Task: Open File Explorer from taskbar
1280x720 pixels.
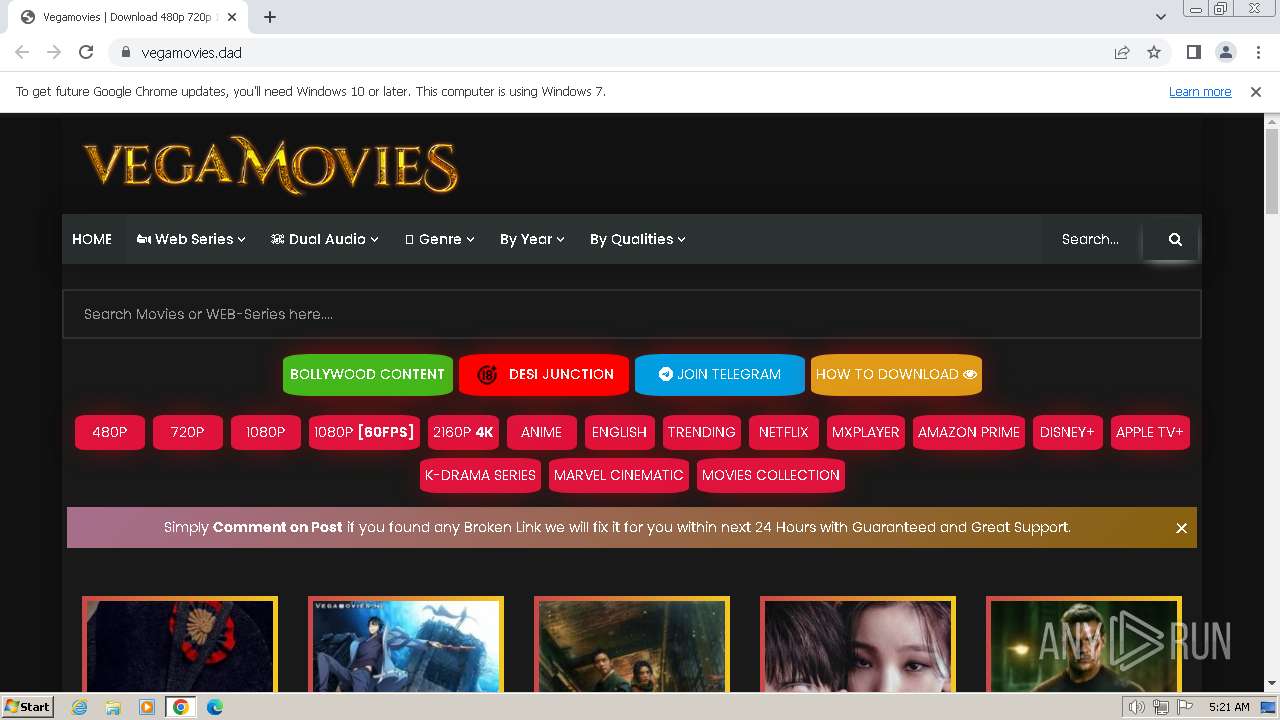Action: click(113, 707)
